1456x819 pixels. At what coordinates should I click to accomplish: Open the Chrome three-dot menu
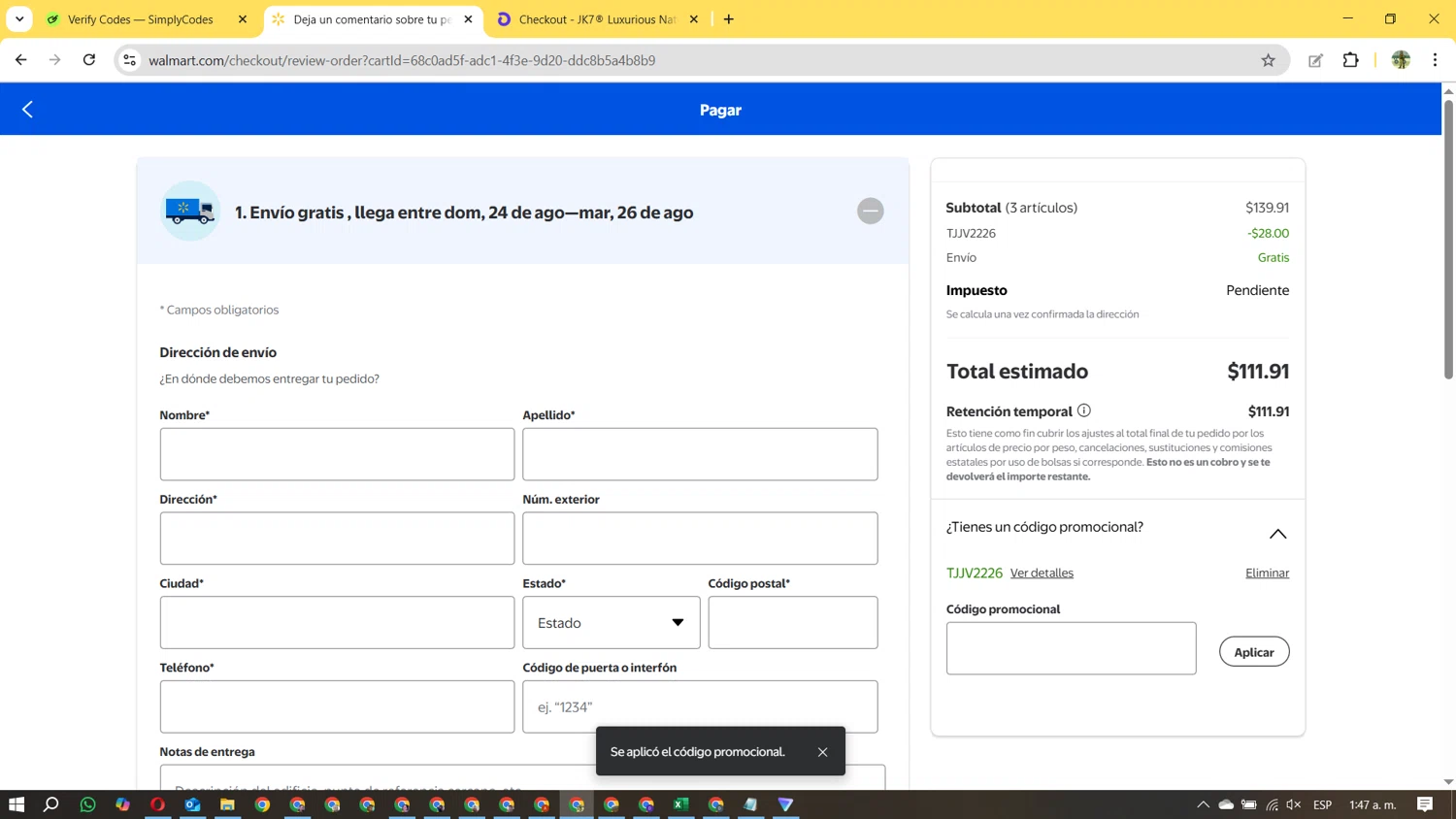[x=1435, y=60]
